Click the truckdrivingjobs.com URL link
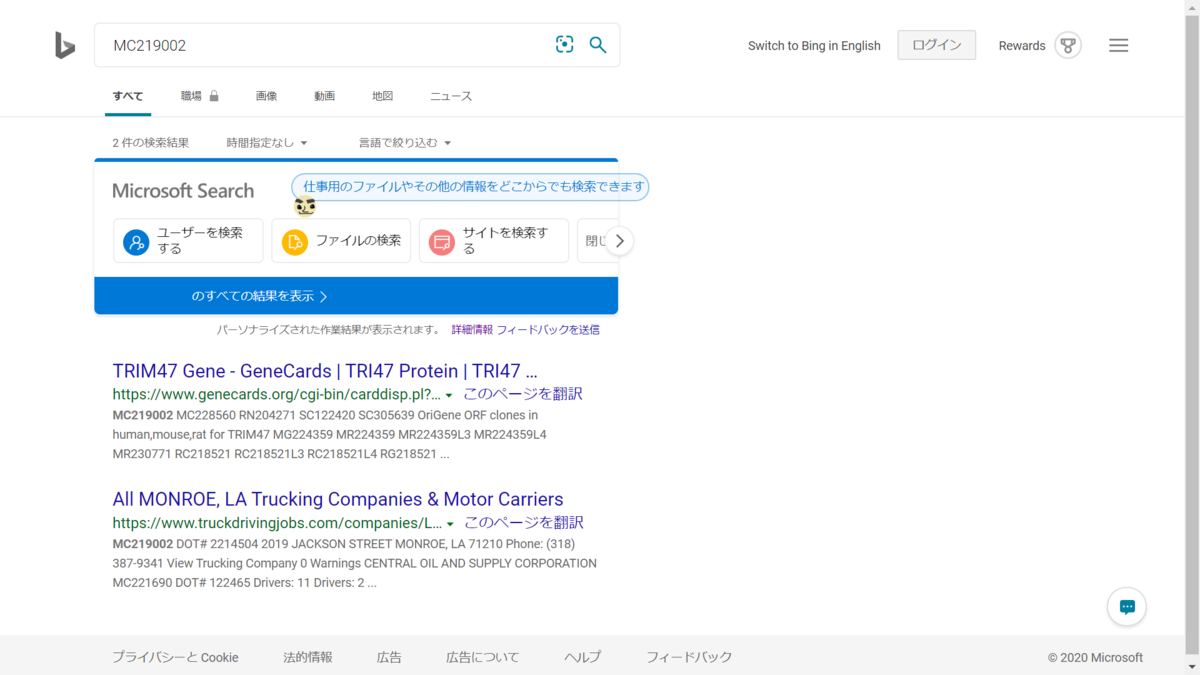 click(x=277, y=523)
